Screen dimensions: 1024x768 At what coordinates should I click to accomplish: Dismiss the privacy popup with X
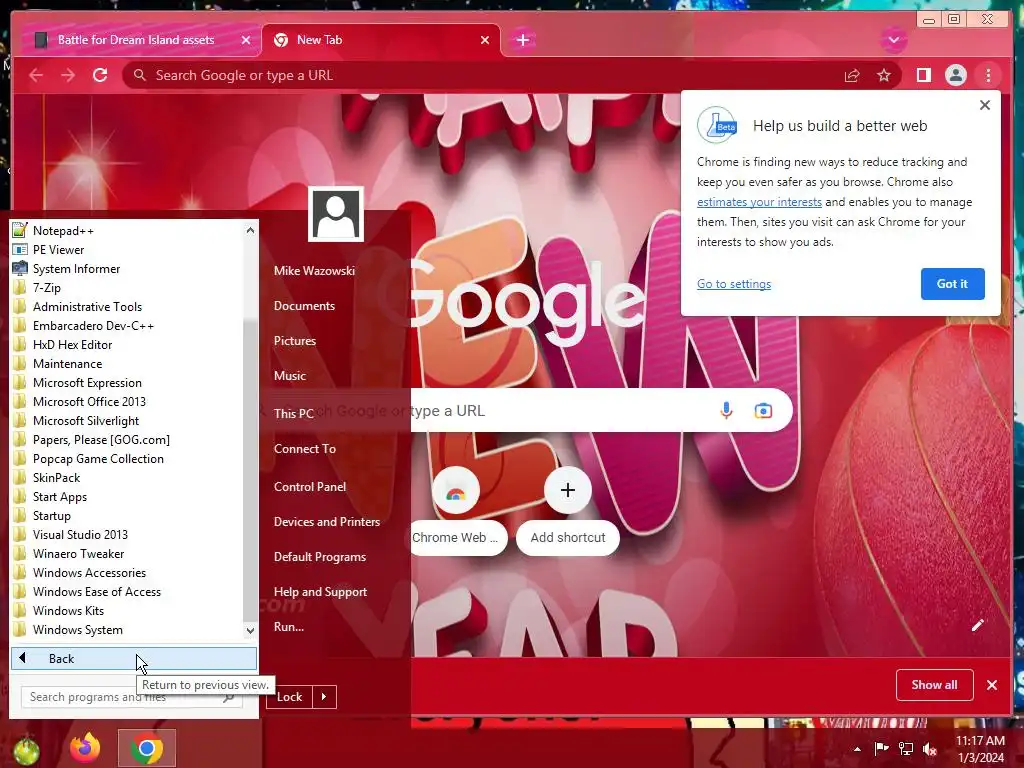tap(985, 105)
